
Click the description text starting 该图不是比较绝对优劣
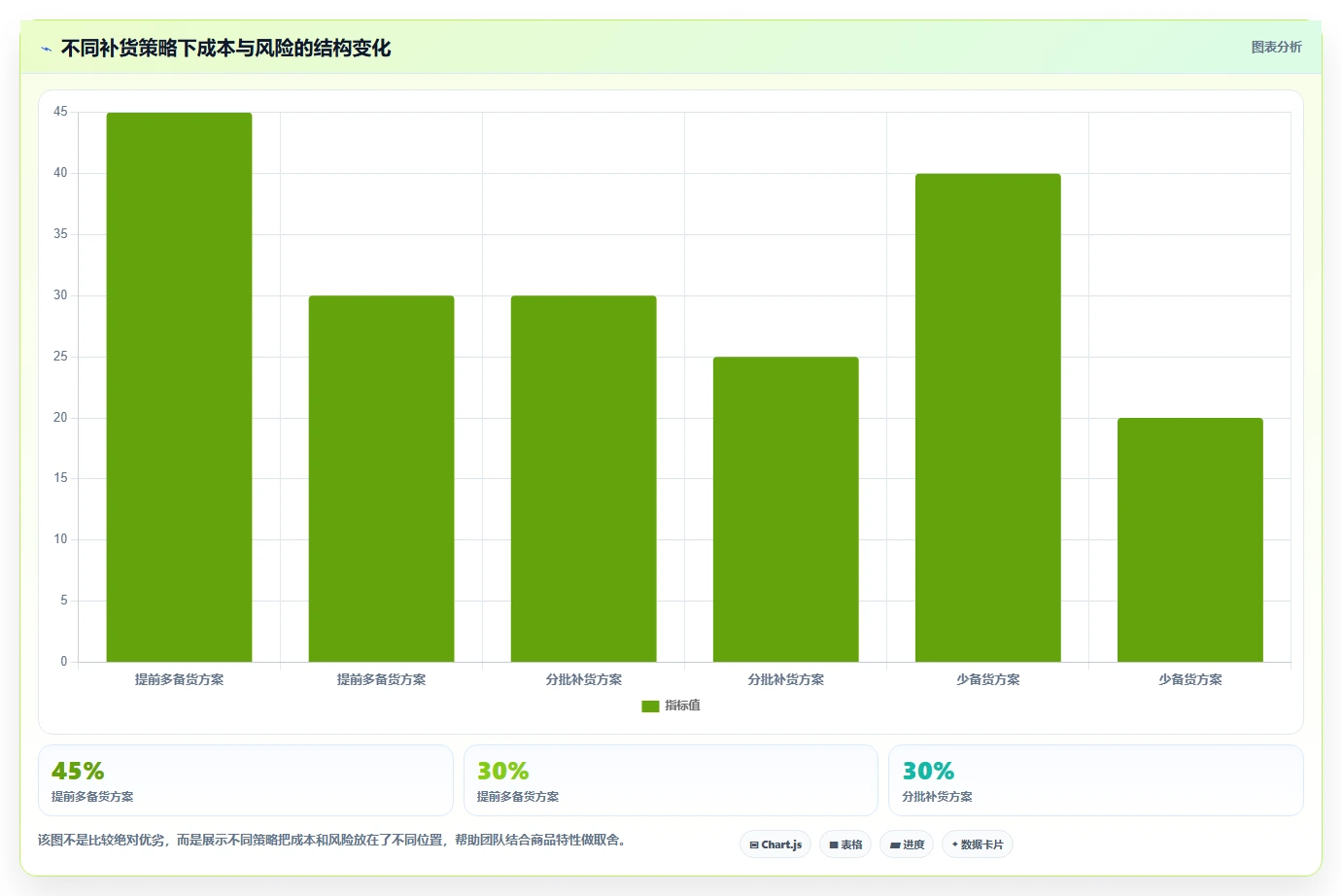pos(333,840)
